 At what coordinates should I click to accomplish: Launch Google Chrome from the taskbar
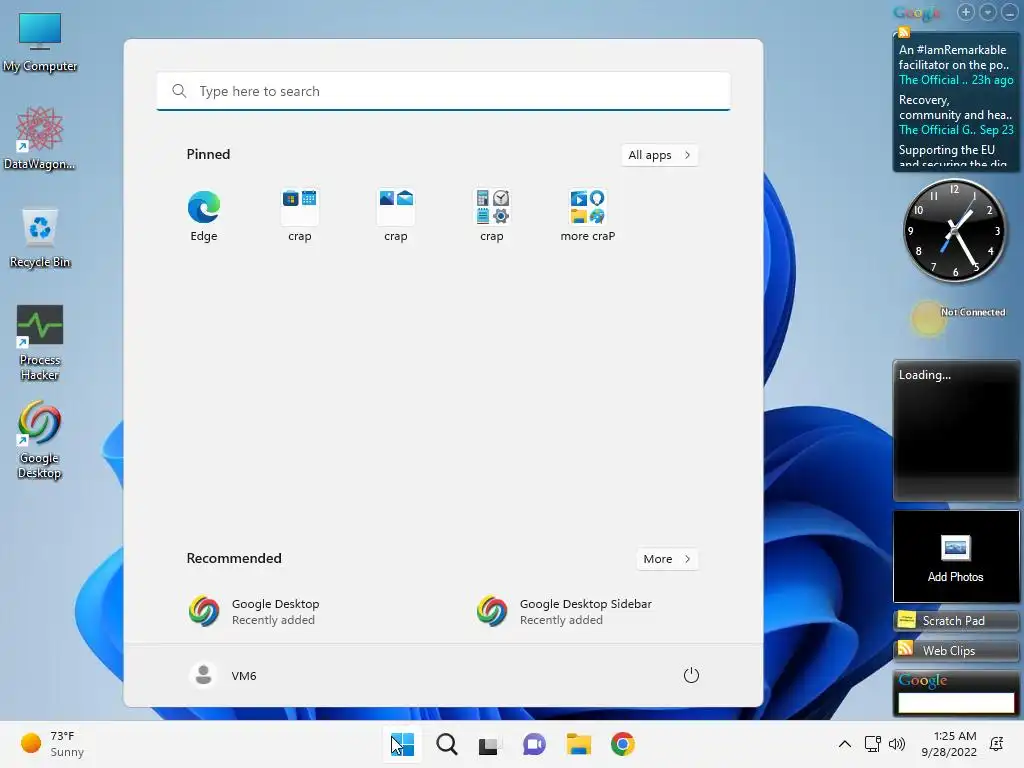pos(622,744)
